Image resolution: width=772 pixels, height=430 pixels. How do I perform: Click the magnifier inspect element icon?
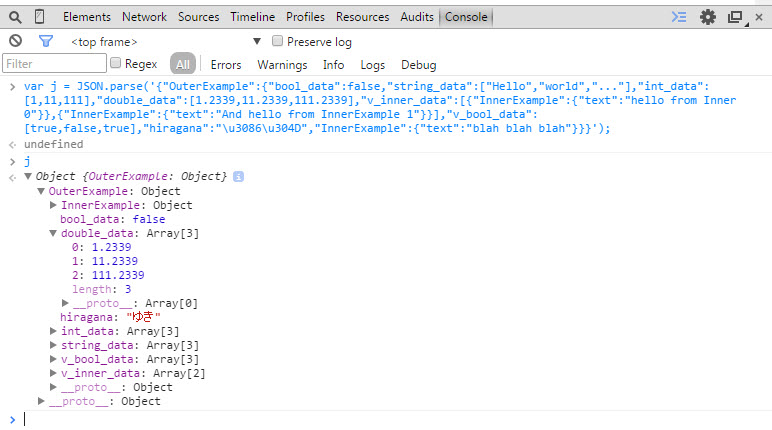coord(15,17)
